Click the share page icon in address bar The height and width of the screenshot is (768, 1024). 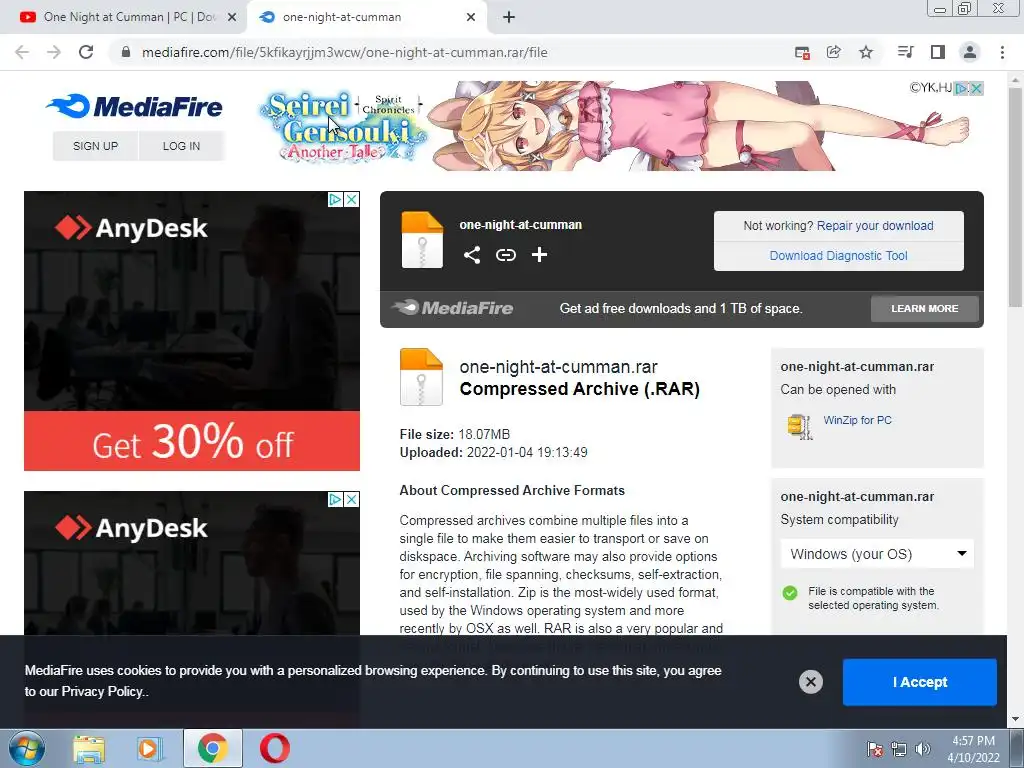(x=833, y=52)
